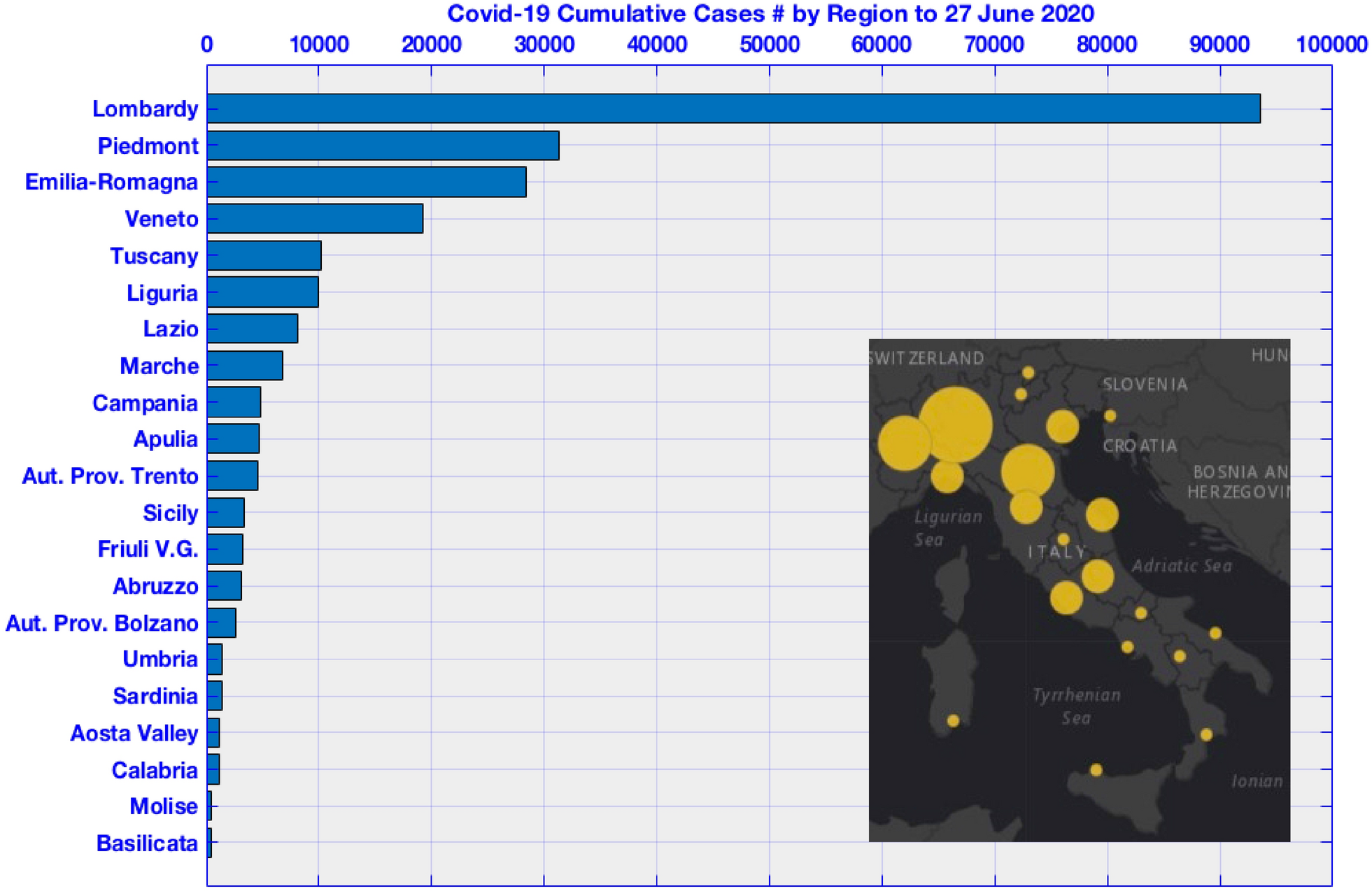Image resolution: width=1372 pixels, height=891 pixels.
Task: Click the Calabria label
Action: (x=155, y=771)
